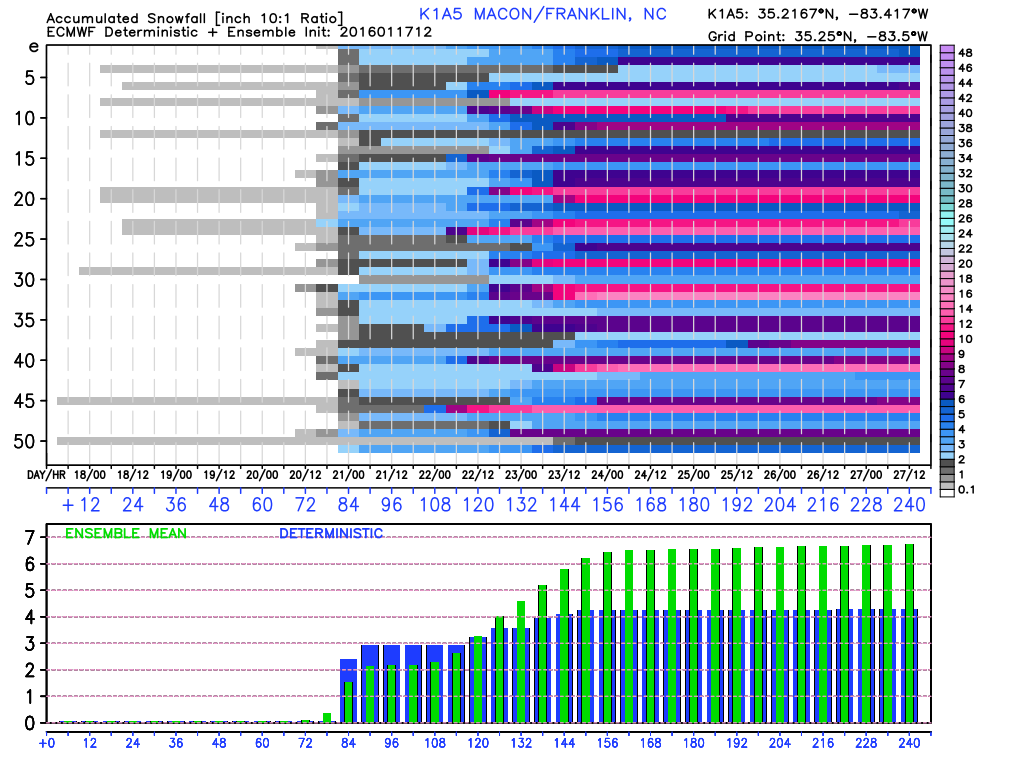The image size is (1024, 768).
Task: Click the Grid Point 35.25°N, -83.5°W text
Action: coord(818,36)
